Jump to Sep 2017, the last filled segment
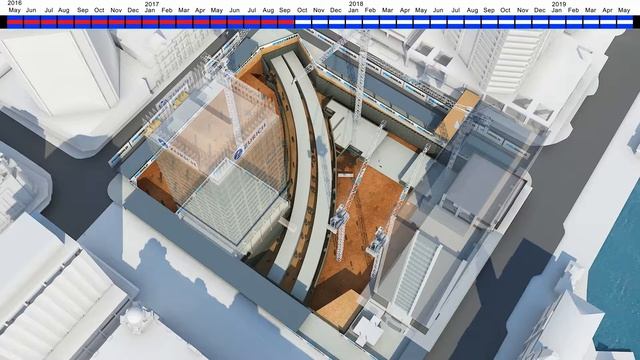 point(286,22)
